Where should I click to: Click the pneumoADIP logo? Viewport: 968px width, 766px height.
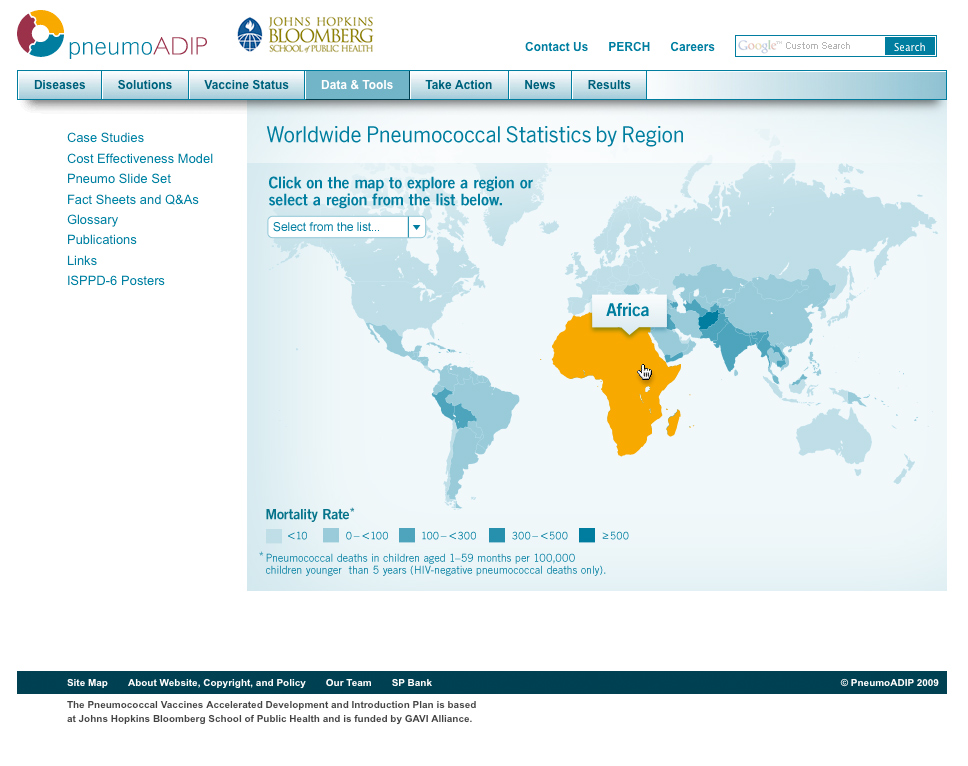pos(111,35)
